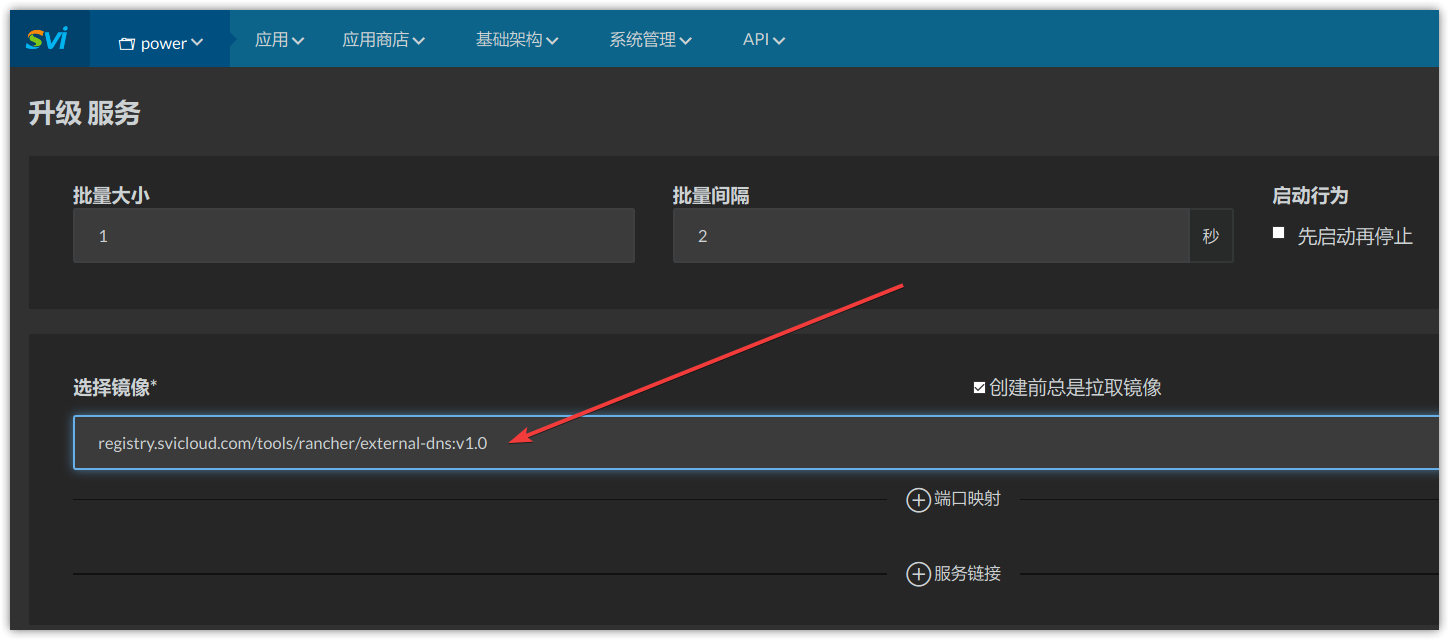Click the plus icon for 端口映射

tap(918, 499)
